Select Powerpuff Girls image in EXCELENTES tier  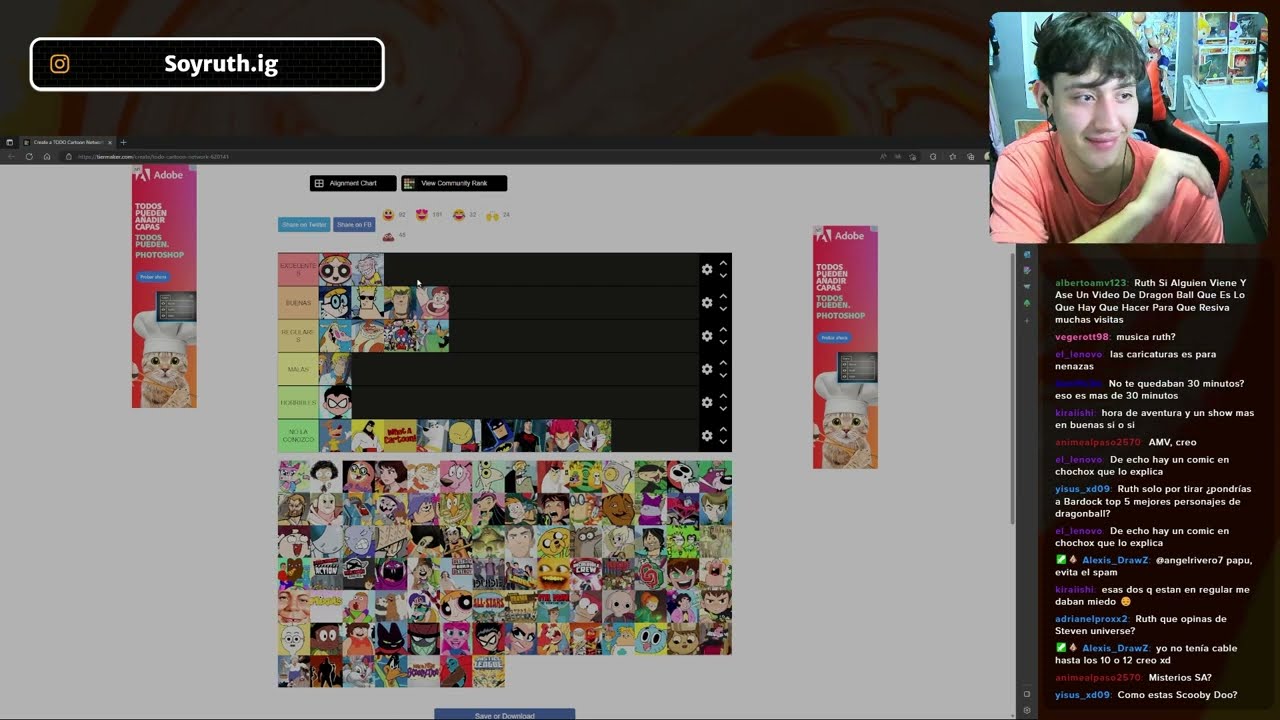pos(335,269)
